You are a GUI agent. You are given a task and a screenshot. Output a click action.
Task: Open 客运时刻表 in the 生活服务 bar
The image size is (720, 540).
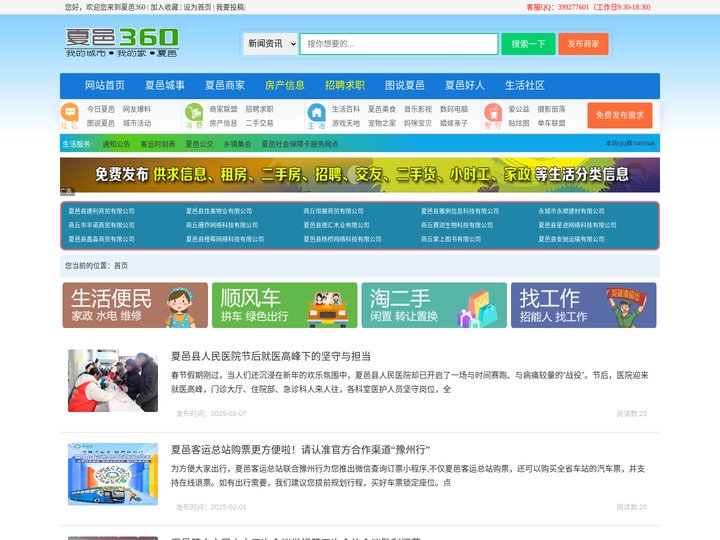point(158,144)
